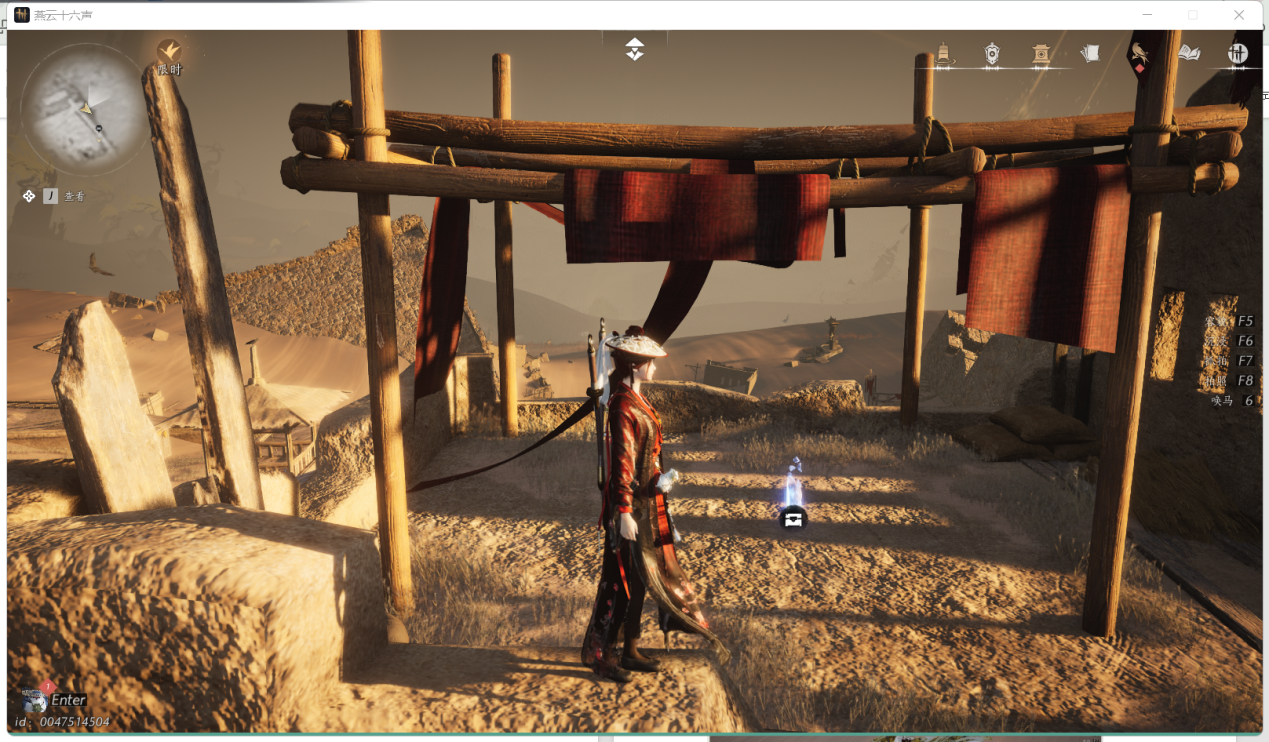1269x742 pixels.
Task: Open the circular minimap
Action: (x=84, y=108)
